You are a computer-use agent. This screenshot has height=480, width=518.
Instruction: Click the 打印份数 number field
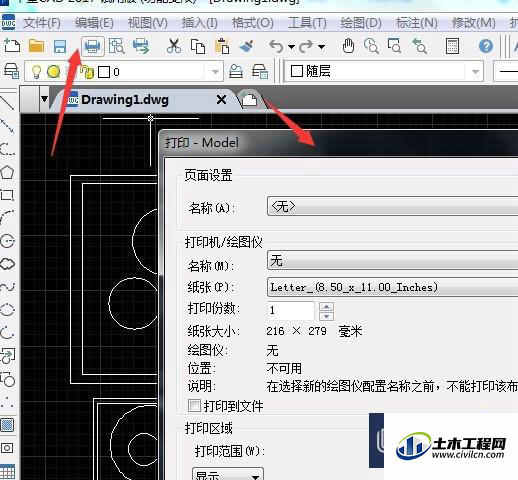(291, 310)
